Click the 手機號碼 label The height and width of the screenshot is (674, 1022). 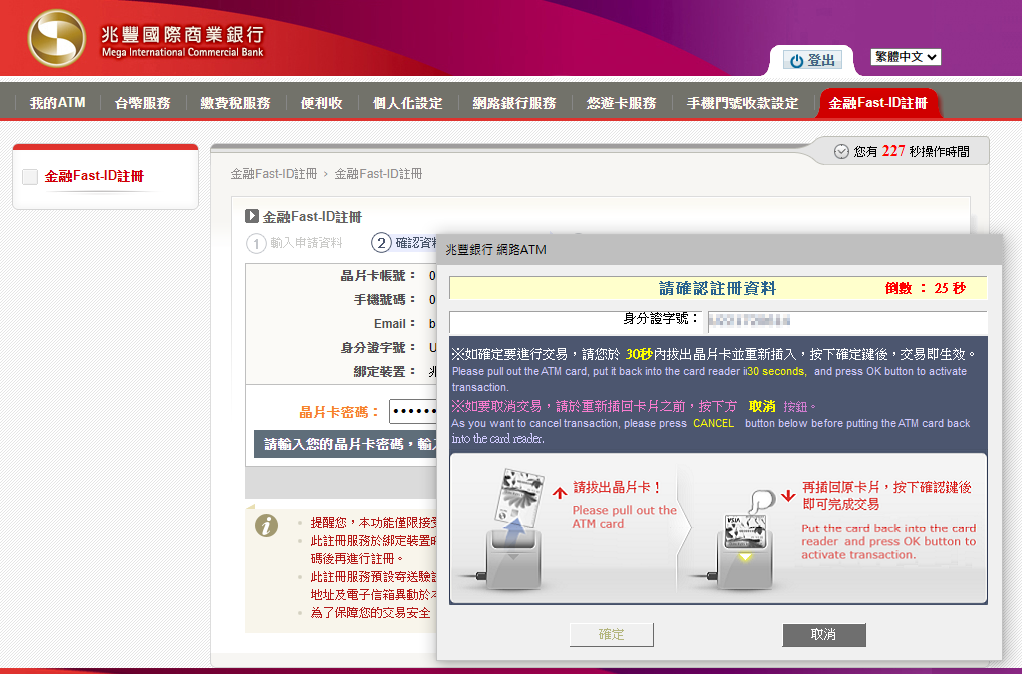385,300
